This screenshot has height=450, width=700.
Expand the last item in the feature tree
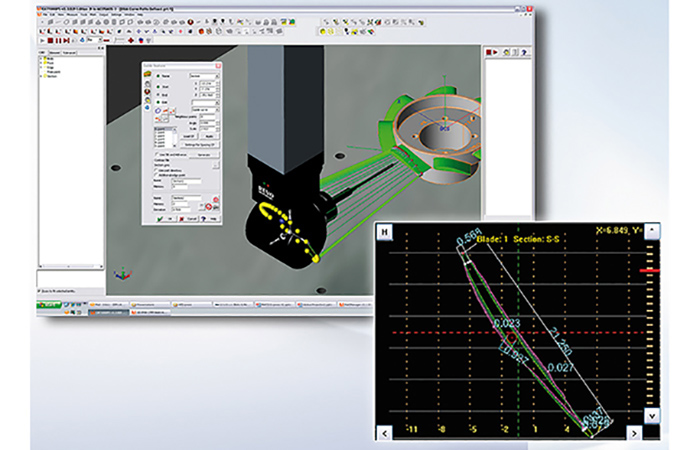(41, 76)
